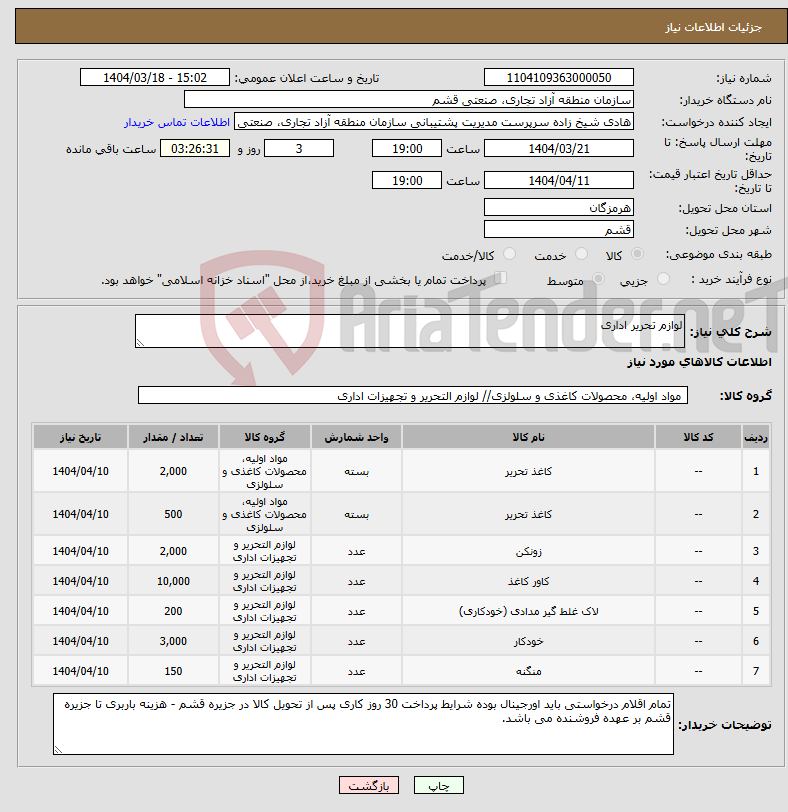Click the remaining days field showing 3

click(299, 149)
